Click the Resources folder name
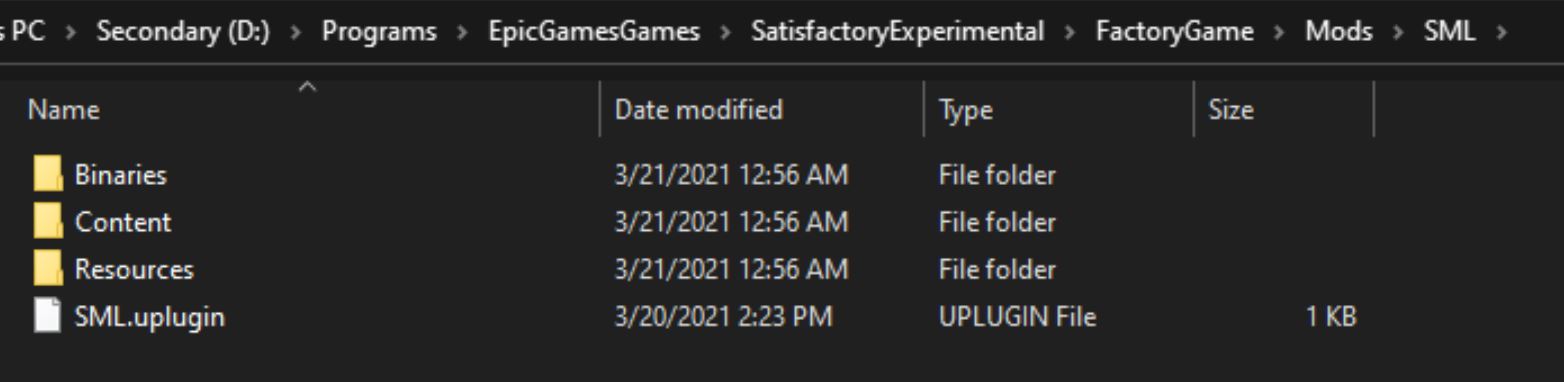Image resolution: width=1564 pixels, height=382 pixels. (x=134, y=269)
